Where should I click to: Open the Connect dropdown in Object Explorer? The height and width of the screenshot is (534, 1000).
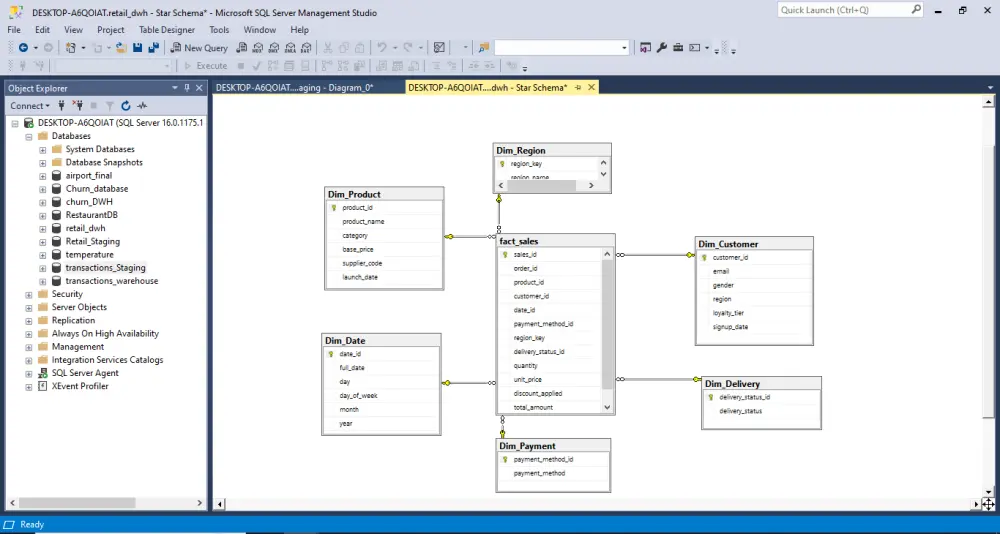[x=30, y=106]
